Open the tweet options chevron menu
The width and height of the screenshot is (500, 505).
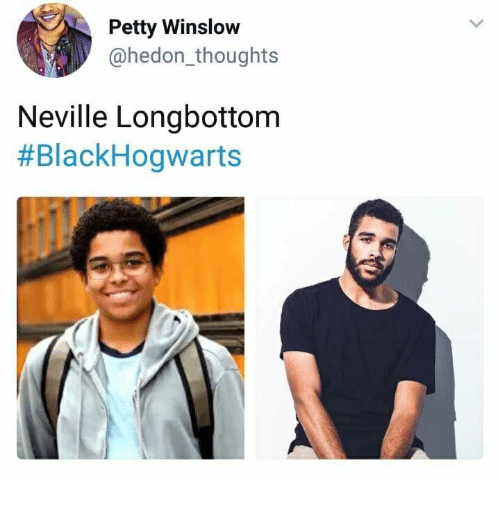tap(476, 24)
